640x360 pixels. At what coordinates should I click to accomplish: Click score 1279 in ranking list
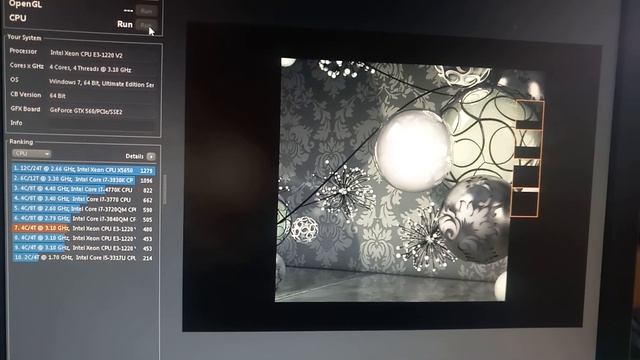click(x=146, y=171)
